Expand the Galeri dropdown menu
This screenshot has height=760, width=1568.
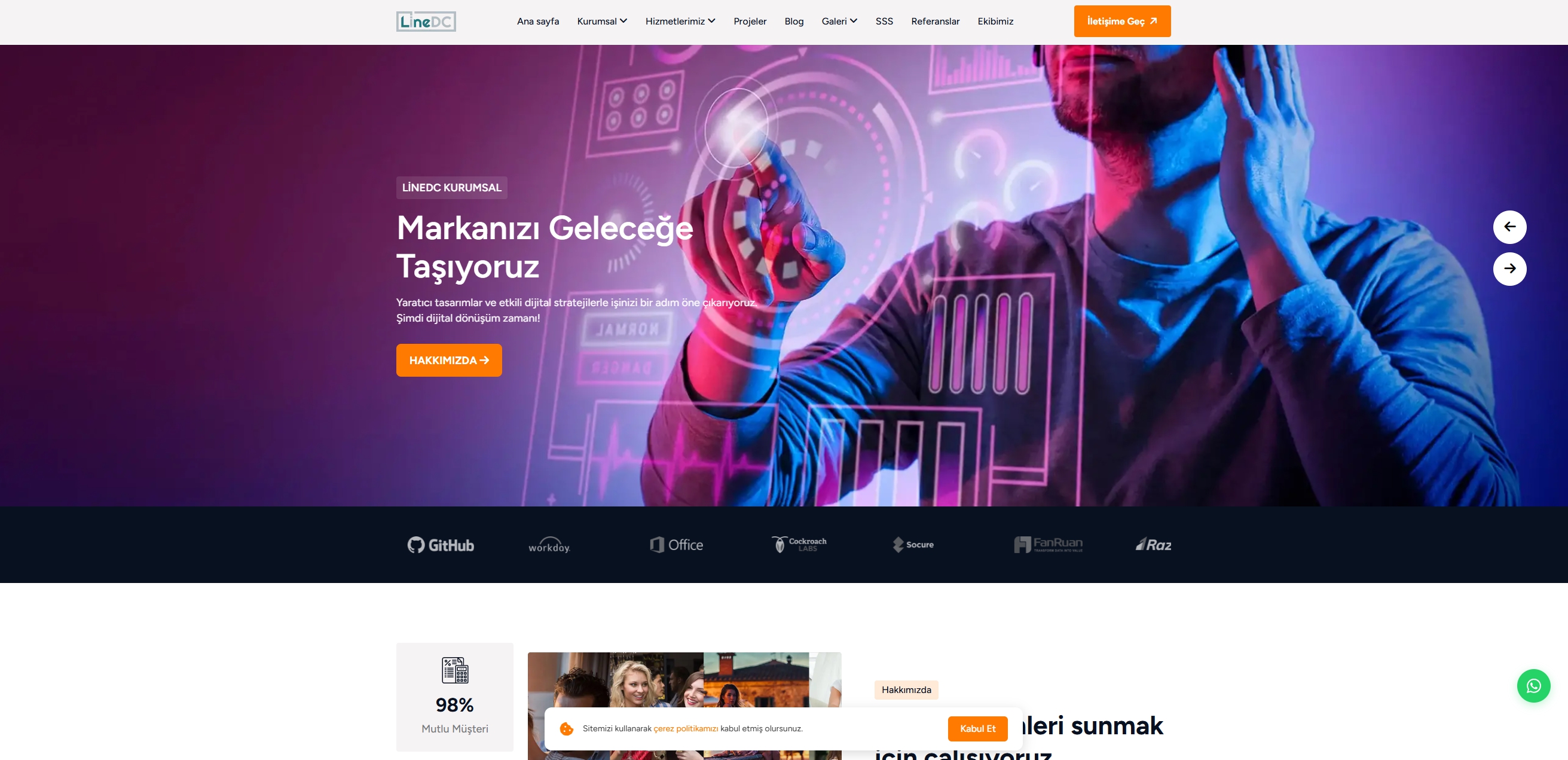(x=839, y=22)
